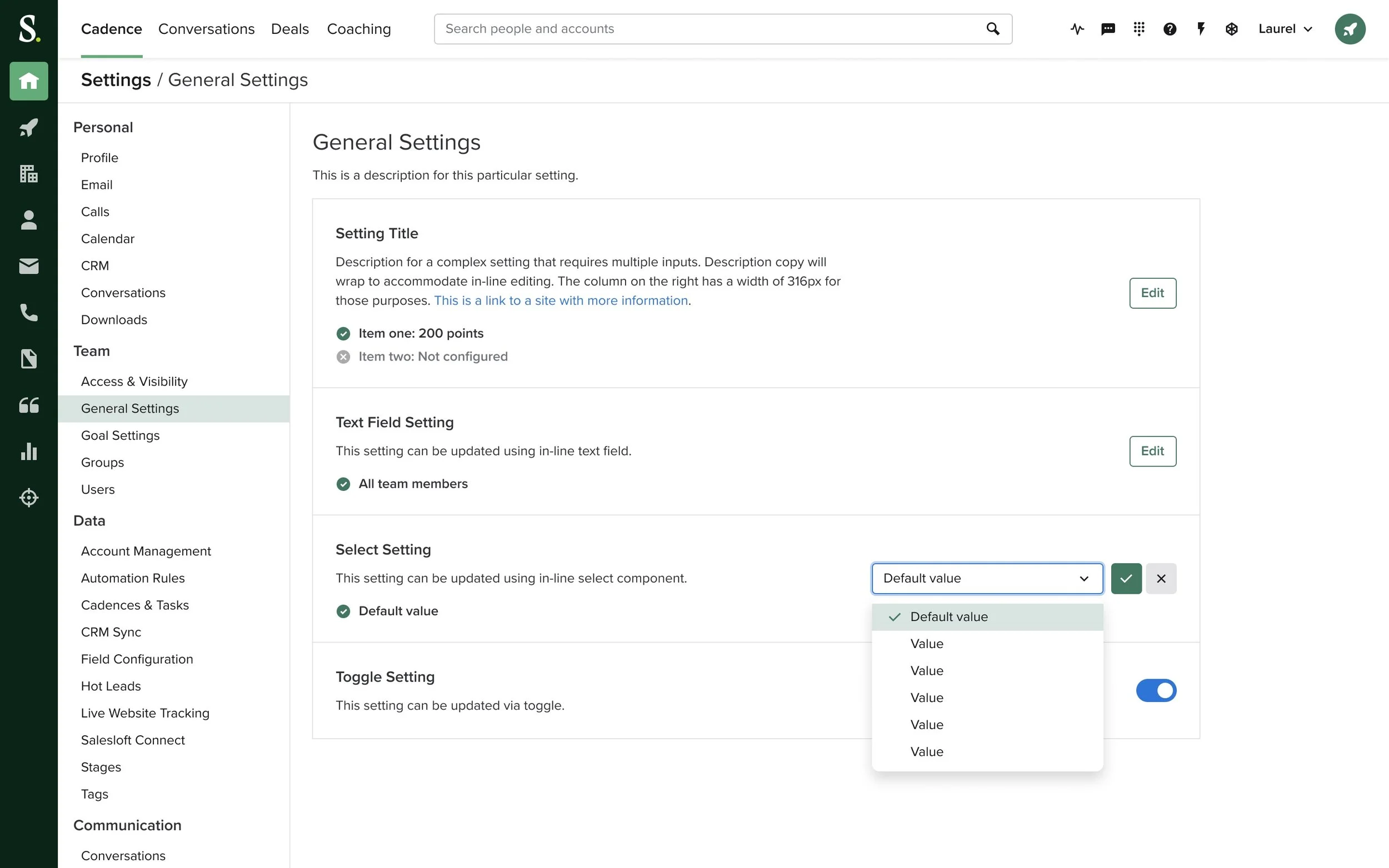This screenshot has height=868, width=1389.
Task: Click the search people and accounts field
Action: [x=712, y=29]
